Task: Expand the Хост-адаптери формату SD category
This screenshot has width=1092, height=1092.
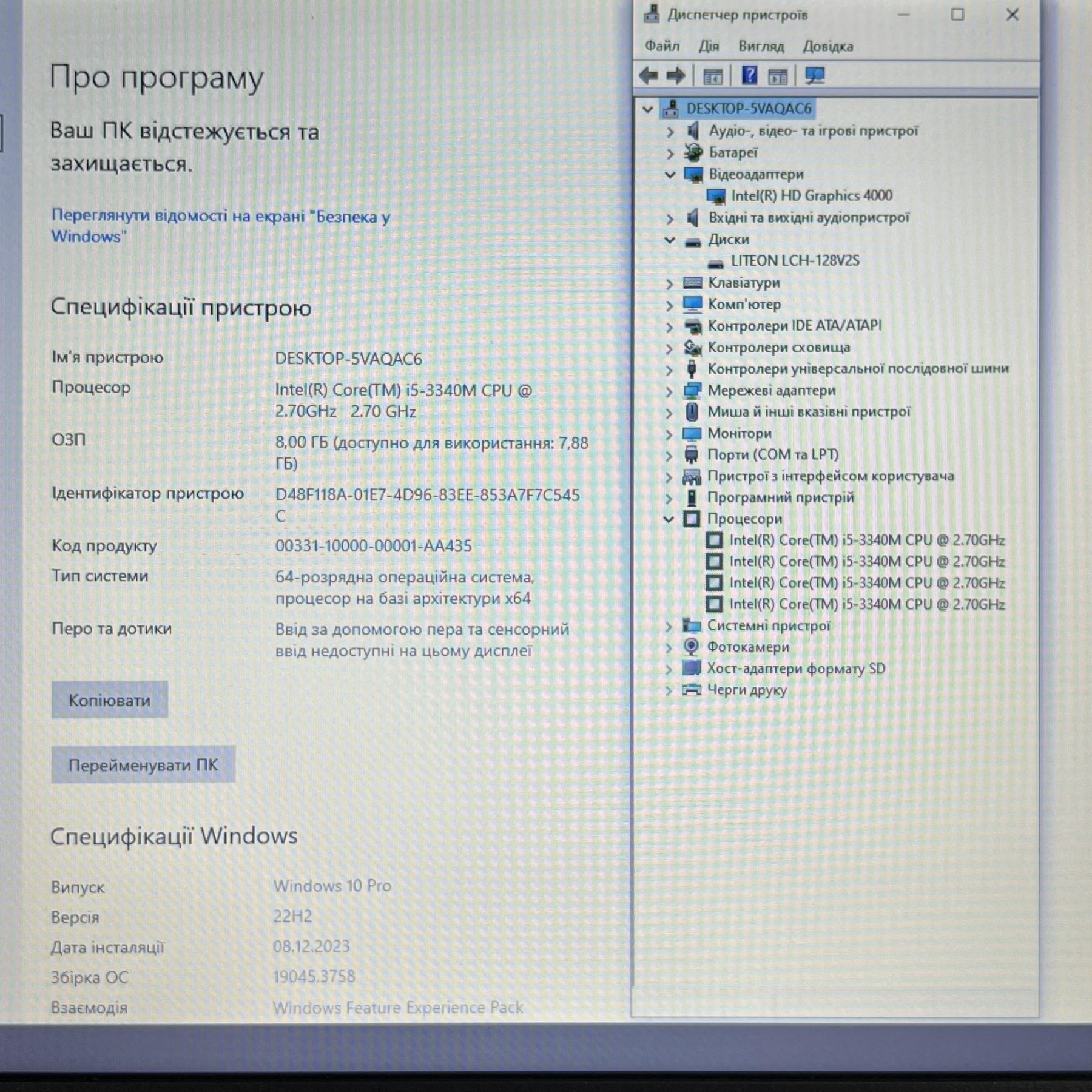Action: point(669,669)
